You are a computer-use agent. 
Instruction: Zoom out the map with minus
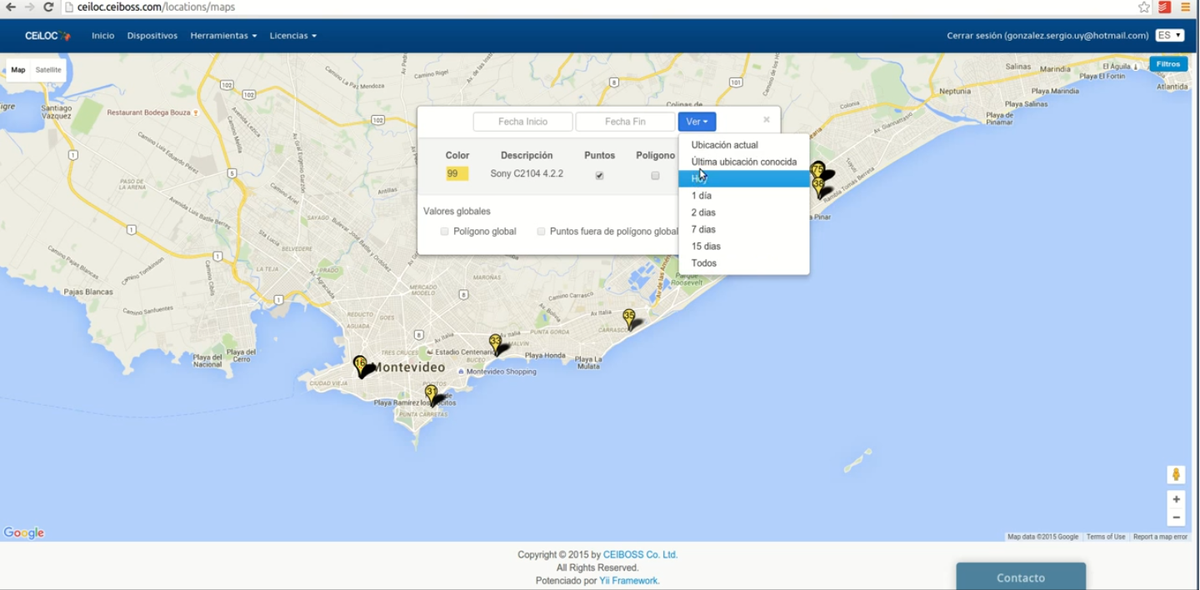1176,517
